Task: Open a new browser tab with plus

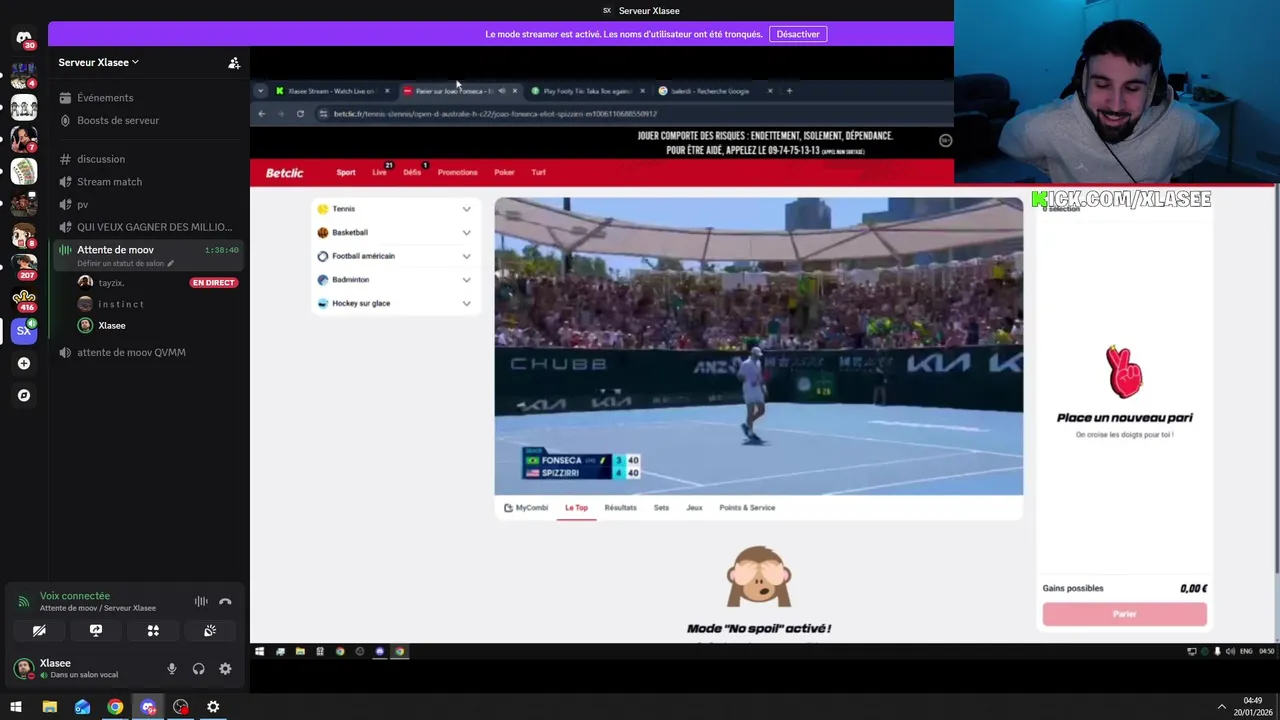Action: [789, 91]
